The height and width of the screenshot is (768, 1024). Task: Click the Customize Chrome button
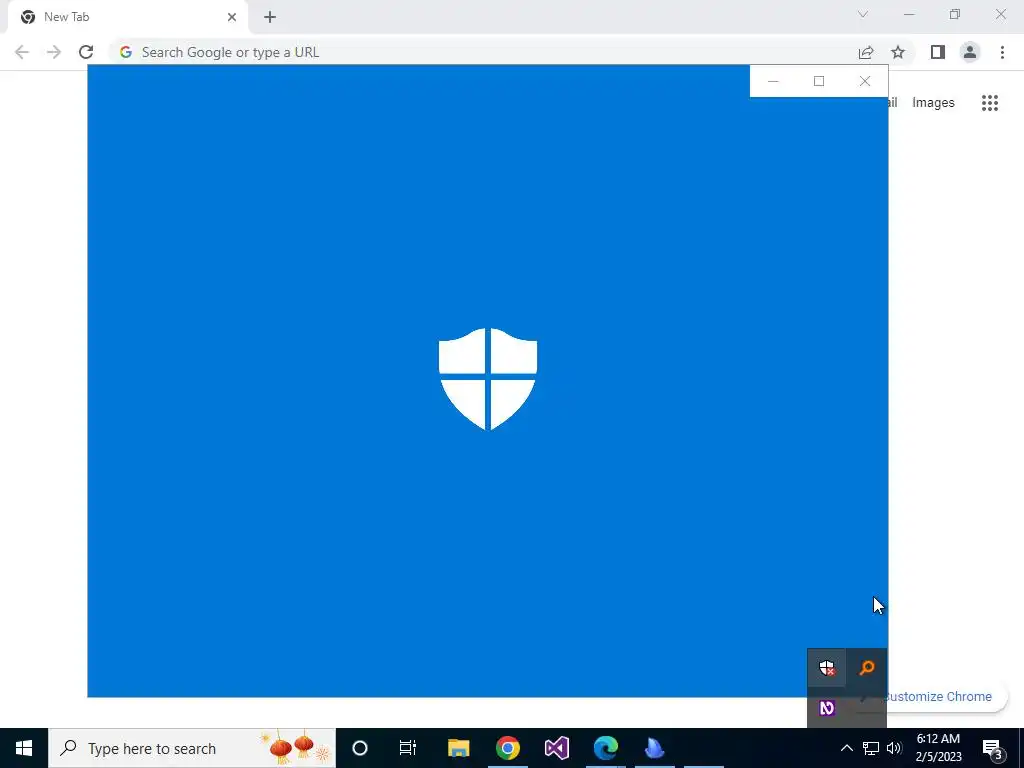tap(937, 696)
